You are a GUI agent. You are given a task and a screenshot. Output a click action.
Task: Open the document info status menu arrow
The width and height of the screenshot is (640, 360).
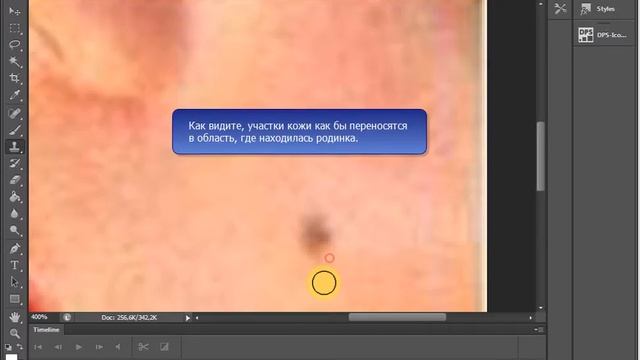click(x=187, y=318)
